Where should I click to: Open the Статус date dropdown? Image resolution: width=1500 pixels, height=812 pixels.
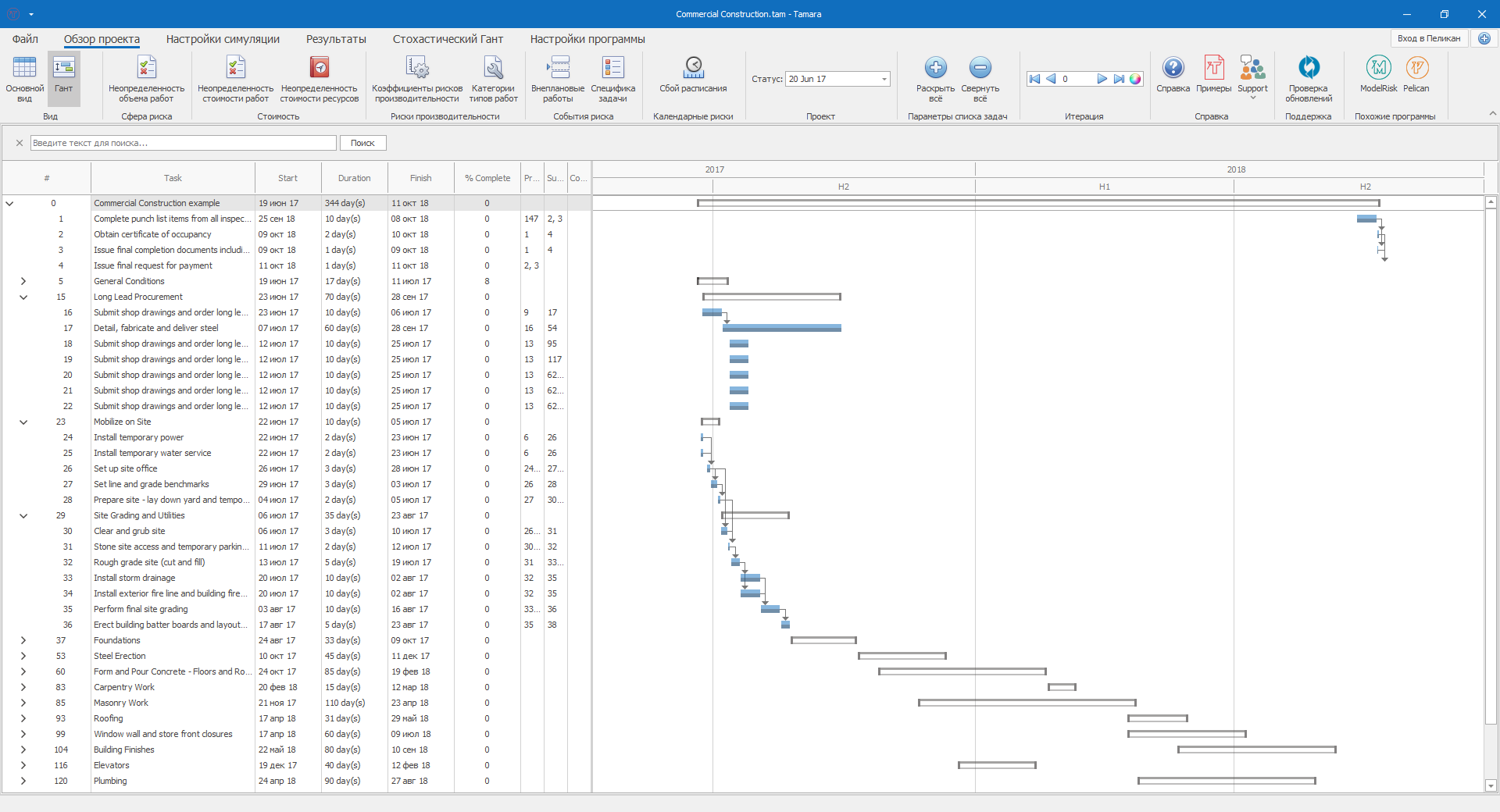click(884, 79)
